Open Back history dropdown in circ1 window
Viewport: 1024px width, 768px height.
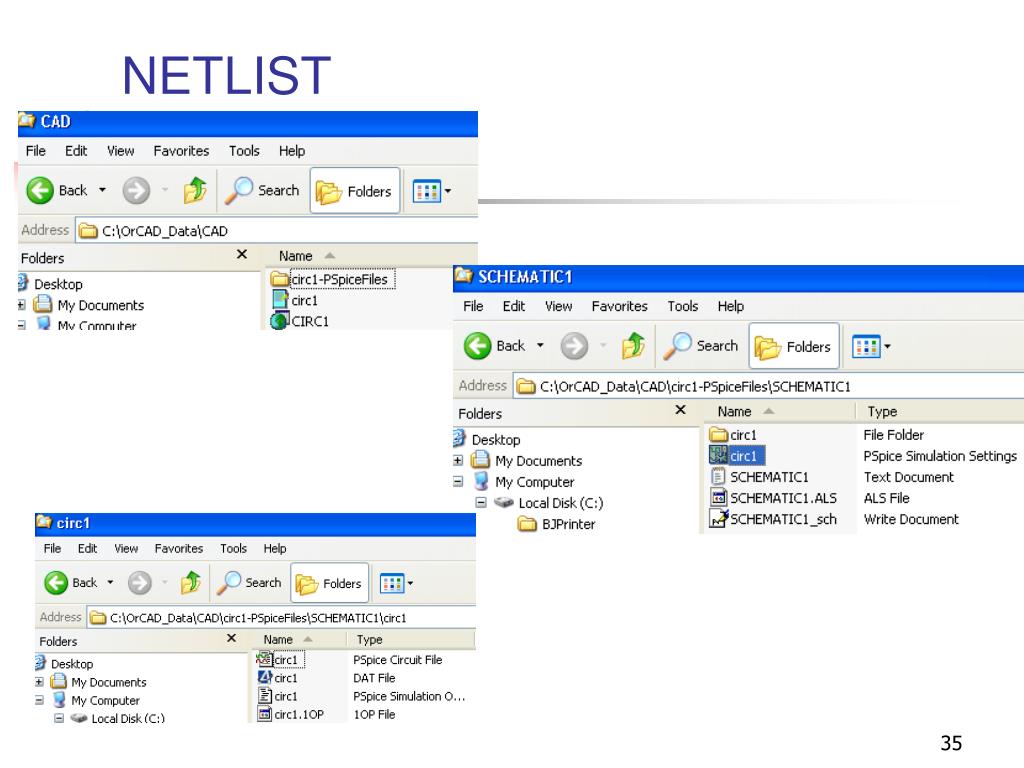(110, 582)
